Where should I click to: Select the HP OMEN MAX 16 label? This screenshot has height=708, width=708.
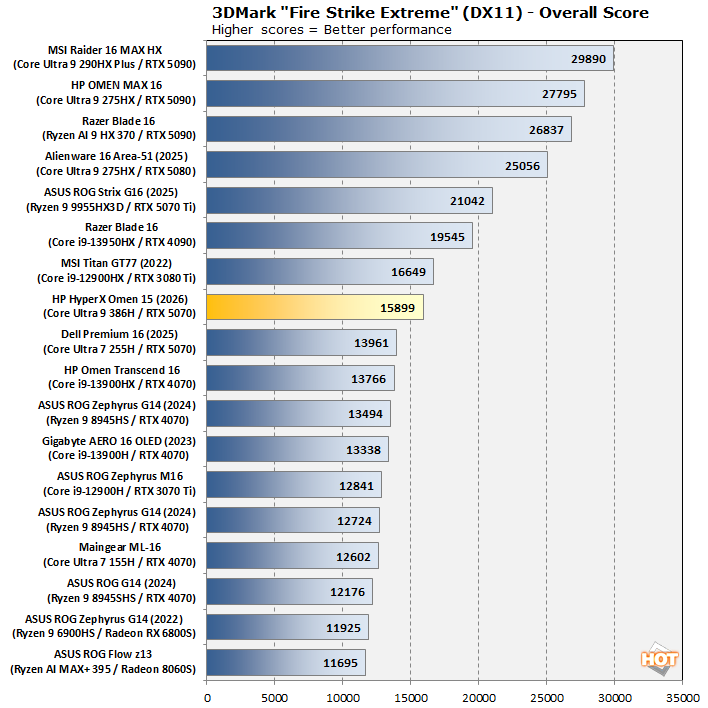coord(116,93)
